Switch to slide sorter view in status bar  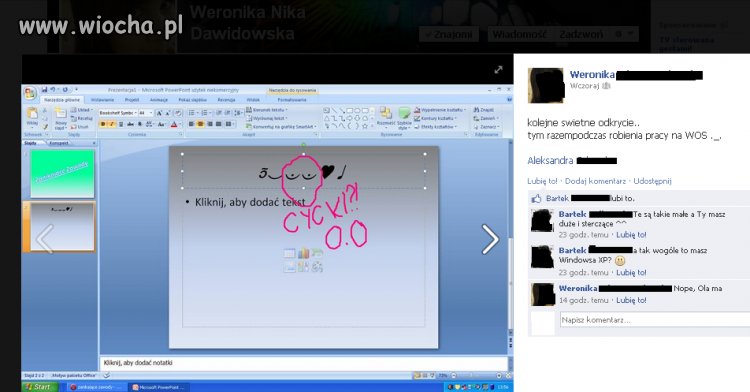point(425,376)
